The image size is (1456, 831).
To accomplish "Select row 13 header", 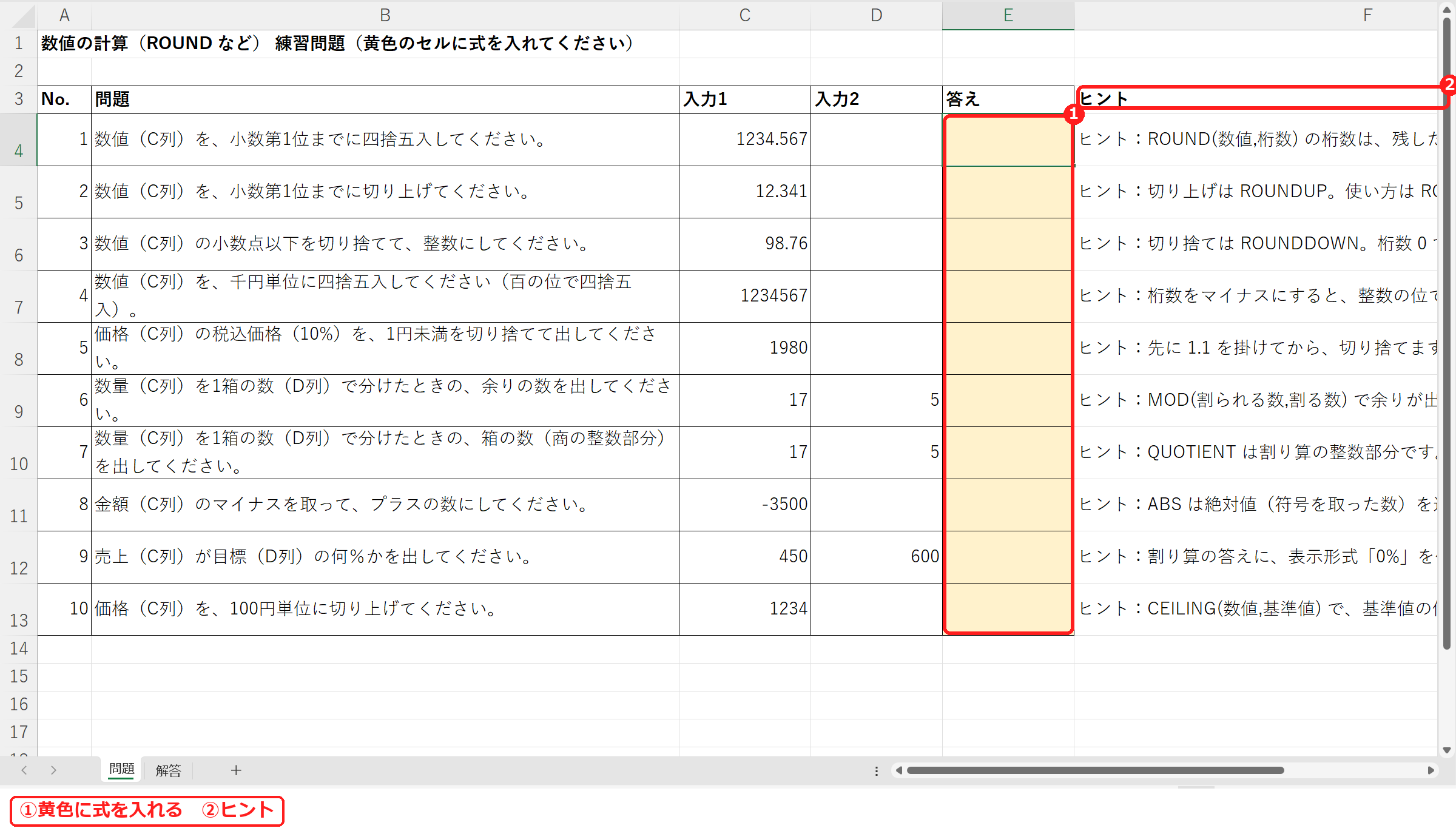I will pyautogui.click(x=19, y=610).
